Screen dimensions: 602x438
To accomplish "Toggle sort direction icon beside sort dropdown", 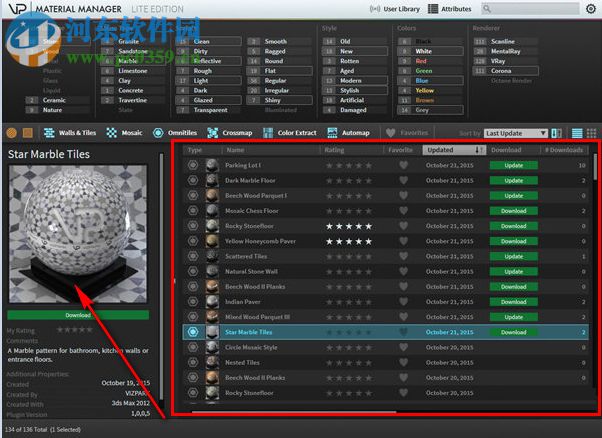I will (556, 133).
